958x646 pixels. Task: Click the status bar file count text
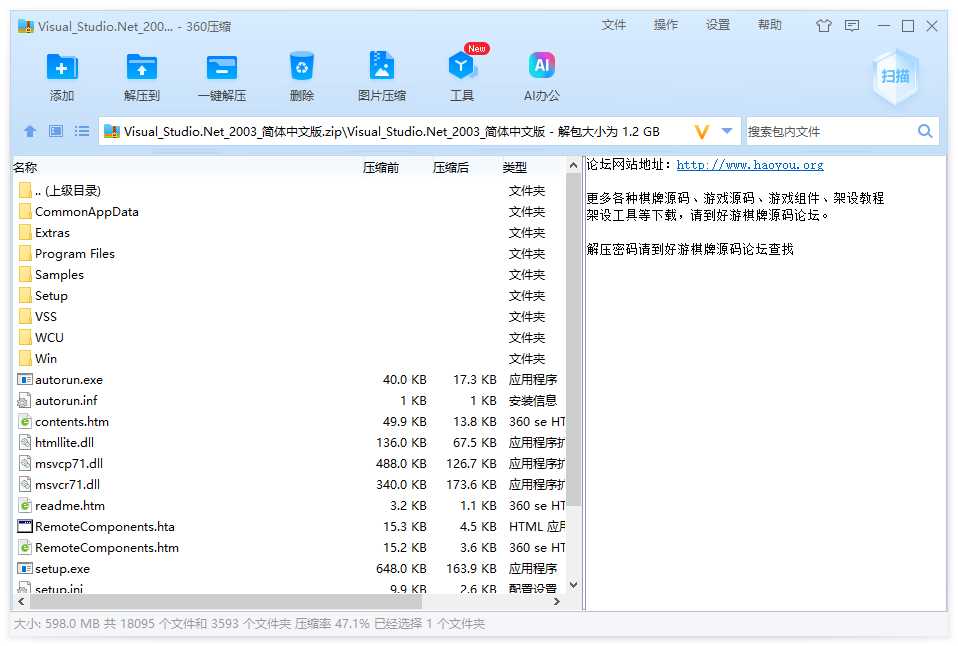point(249,624)
